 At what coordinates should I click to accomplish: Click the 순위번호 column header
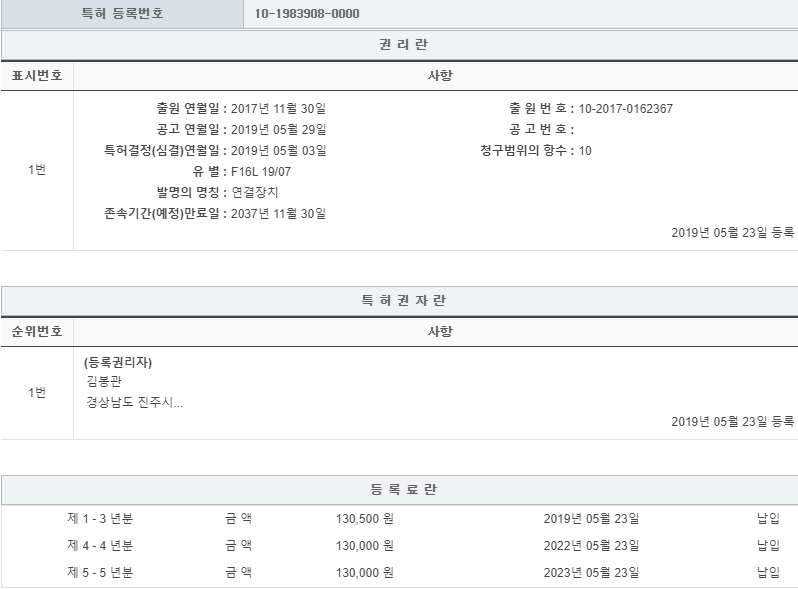[37, 332]
